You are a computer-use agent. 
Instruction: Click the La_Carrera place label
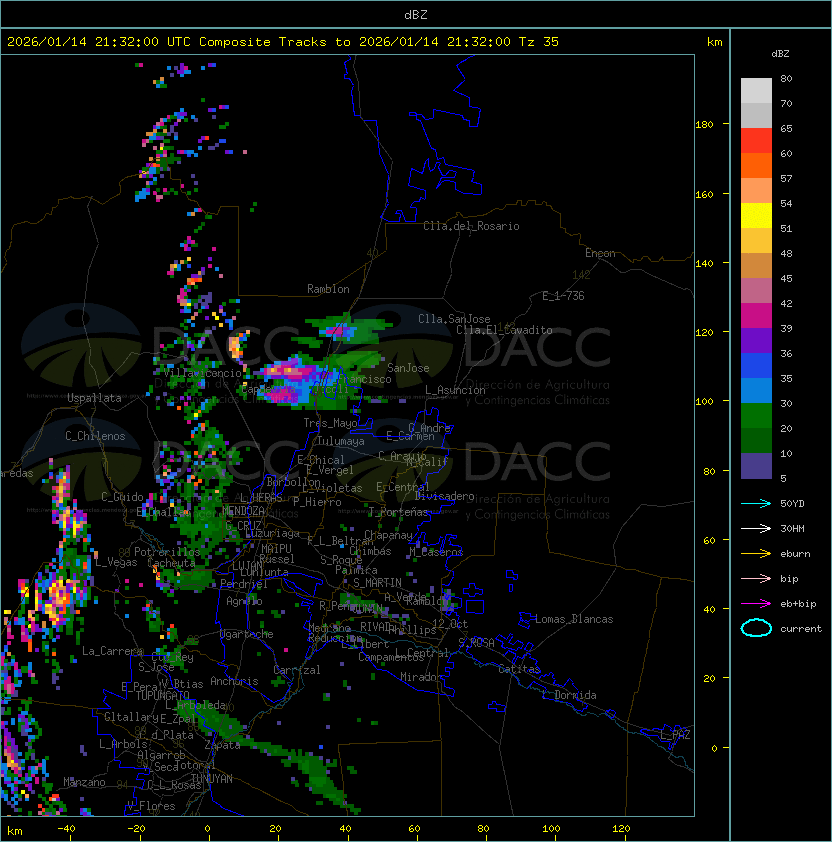pyautogui.click(x=112, y=651)
